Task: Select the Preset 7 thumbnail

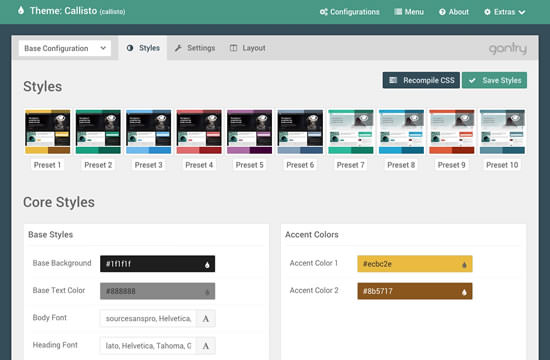Action: pyautogui.click(x=351, y=132)
